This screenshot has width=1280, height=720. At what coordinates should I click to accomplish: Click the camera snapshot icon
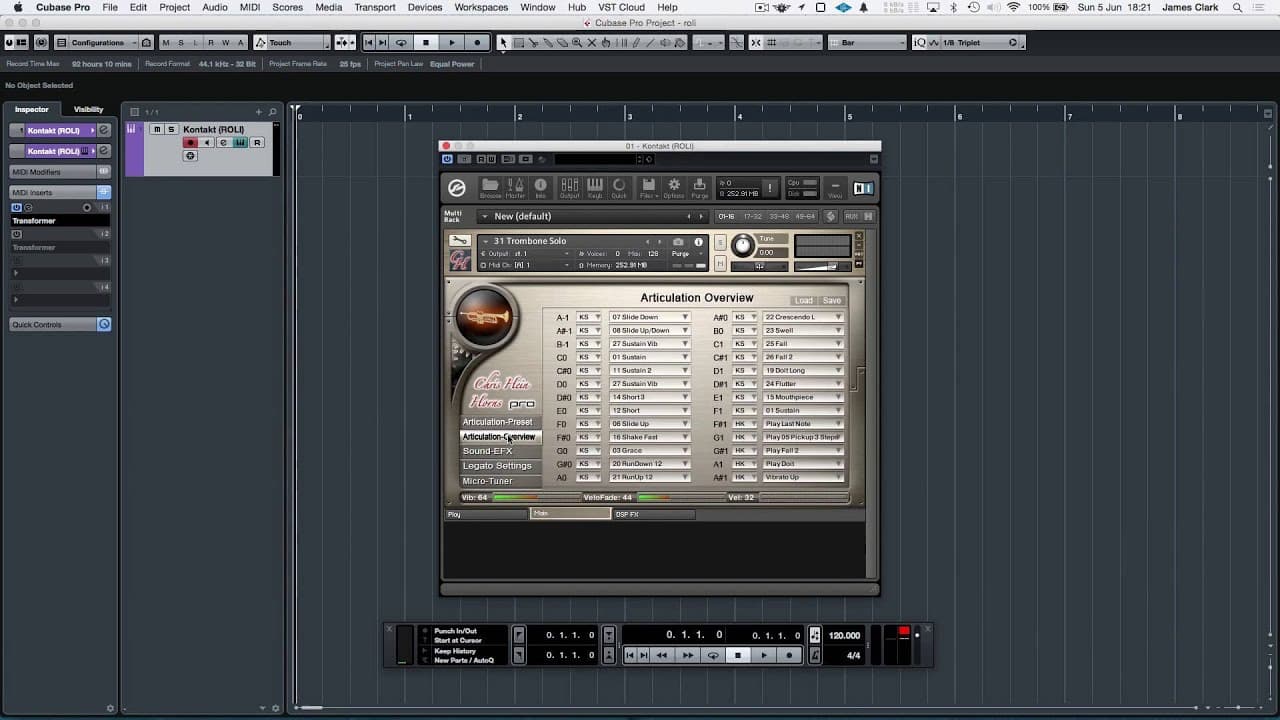point(678,241)
